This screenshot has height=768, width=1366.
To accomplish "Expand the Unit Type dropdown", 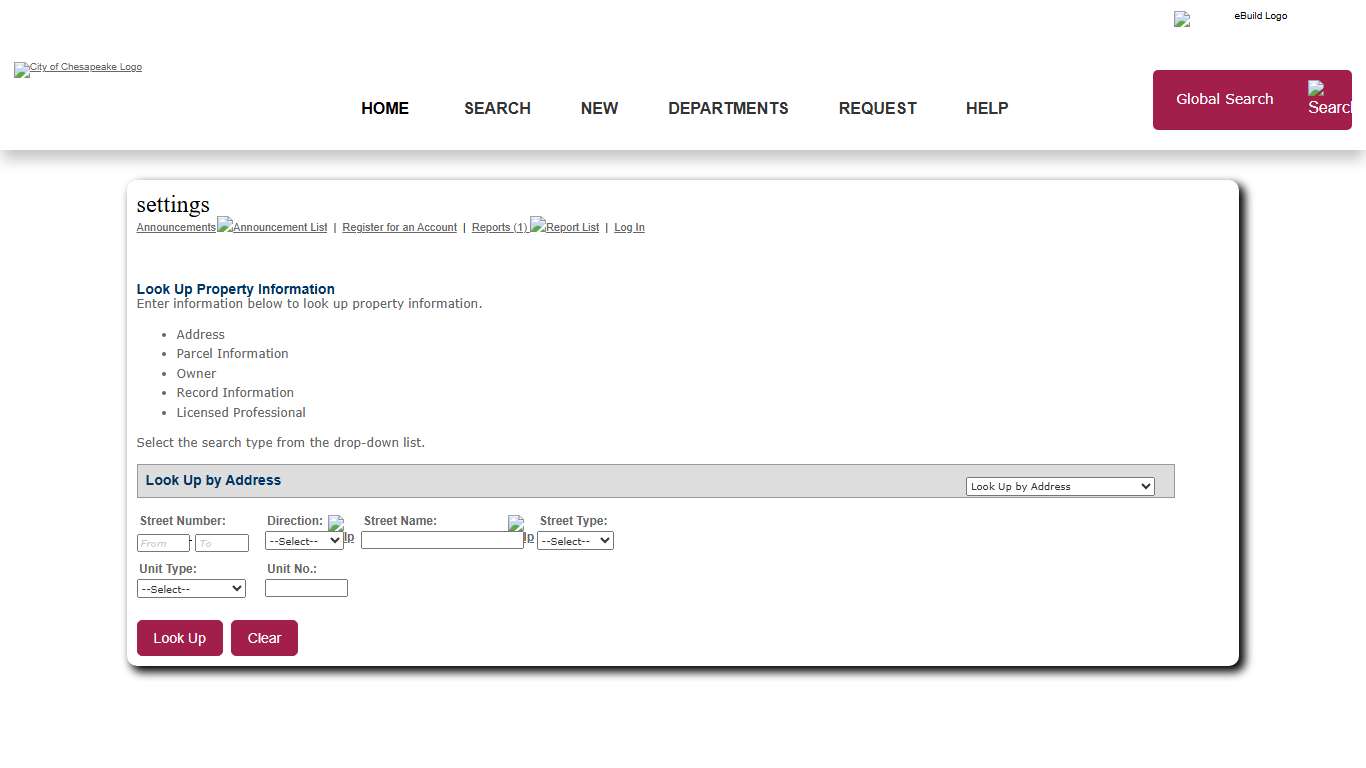I will pyautogui.click(x=191, y=589).
